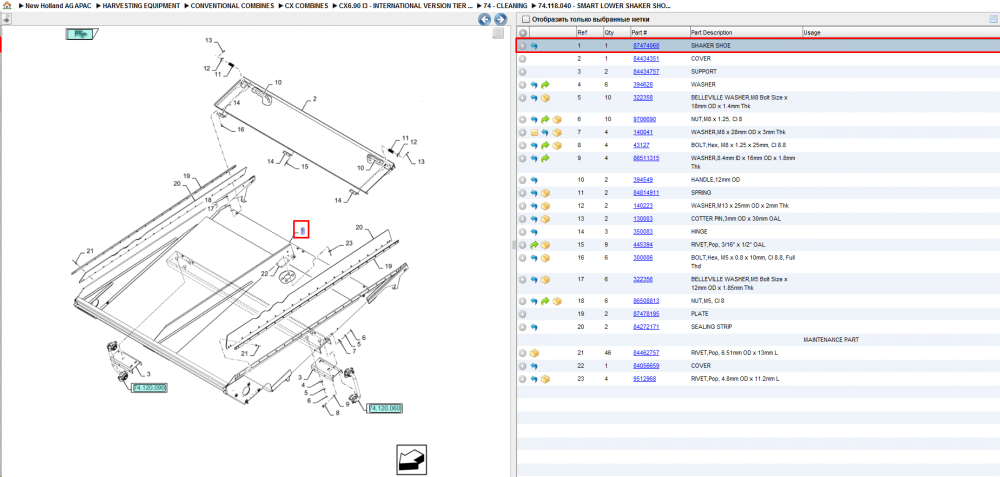Click green arrow icon in BOLT row 8
Screen dimensions: 1000x477
click(545, 145)
